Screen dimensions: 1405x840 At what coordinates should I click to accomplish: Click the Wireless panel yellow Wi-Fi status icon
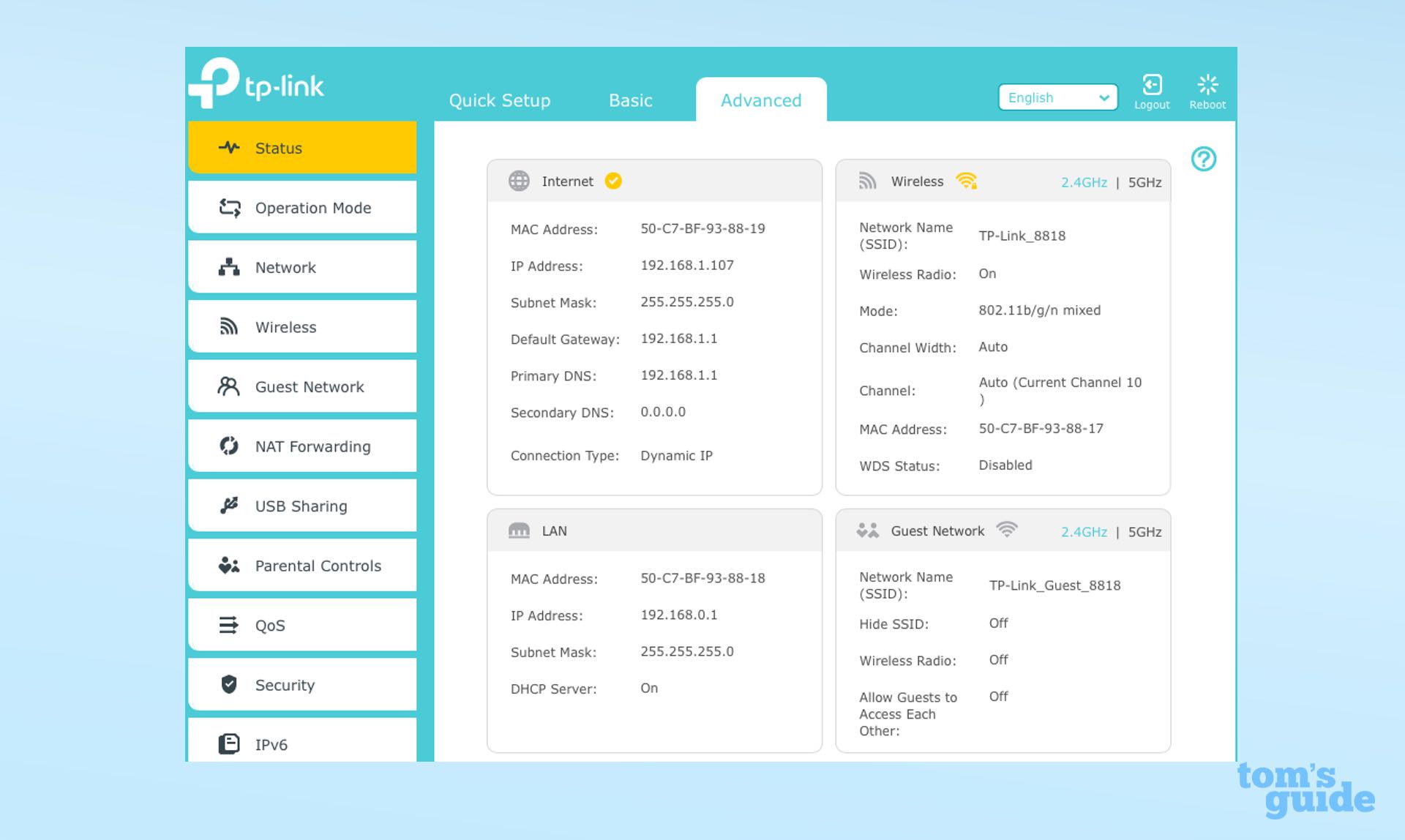click(x=967, y=181)
